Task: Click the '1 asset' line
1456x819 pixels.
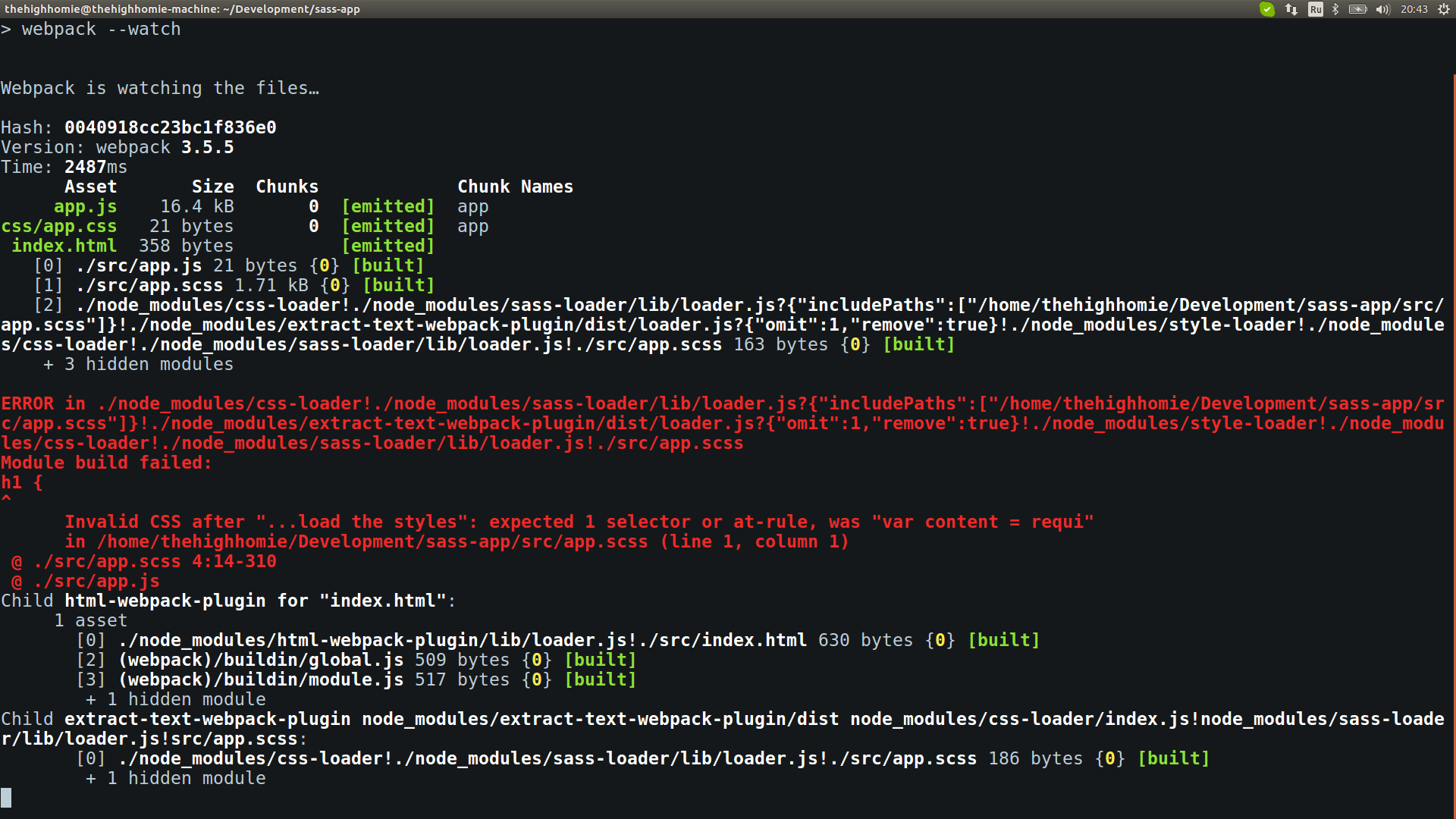Action: [91, 620]
